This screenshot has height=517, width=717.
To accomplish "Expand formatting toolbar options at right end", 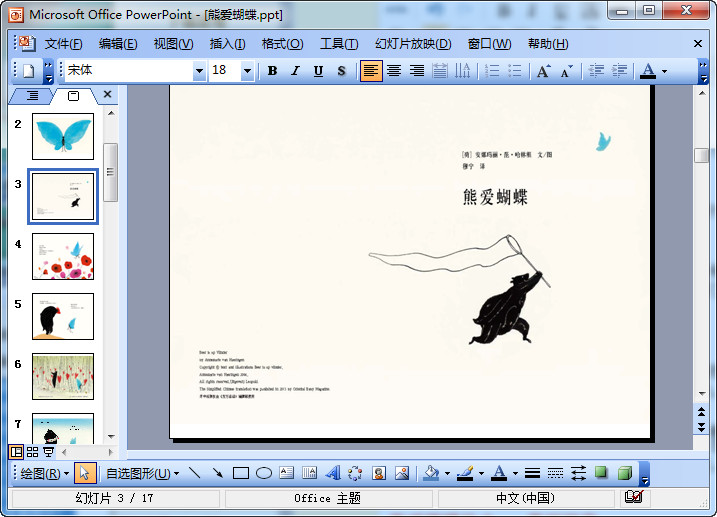I will click(703, 72).
